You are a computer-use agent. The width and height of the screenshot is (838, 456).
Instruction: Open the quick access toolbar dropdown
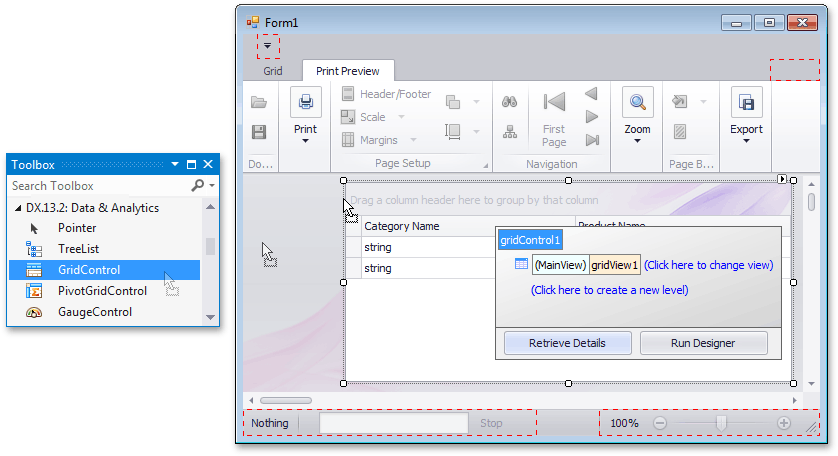tap(268, 46)
